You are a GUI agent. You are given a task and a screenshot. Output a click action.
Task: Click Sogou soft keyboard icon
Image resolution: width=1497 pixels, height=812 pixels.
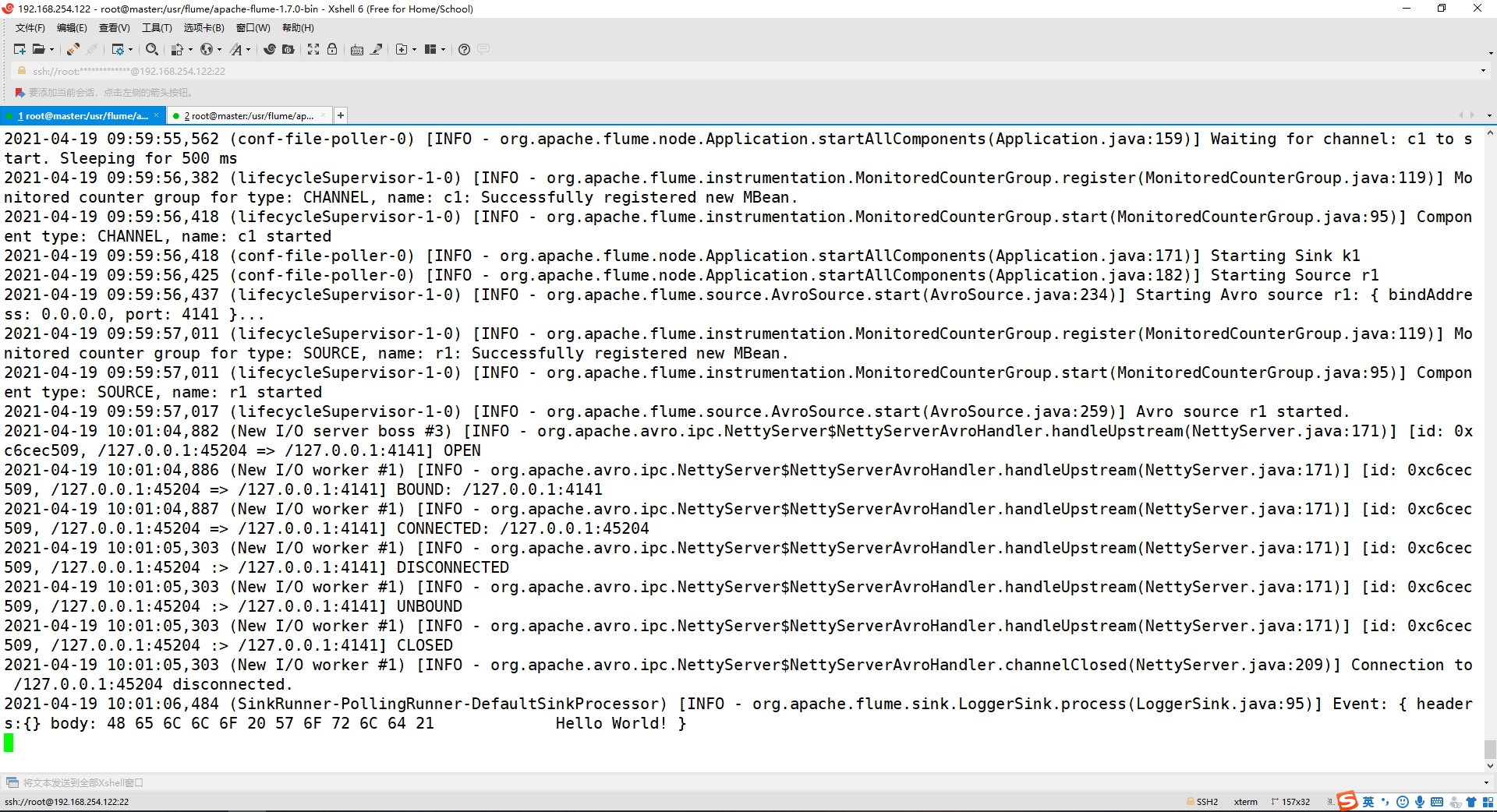tap(1437, 802)
